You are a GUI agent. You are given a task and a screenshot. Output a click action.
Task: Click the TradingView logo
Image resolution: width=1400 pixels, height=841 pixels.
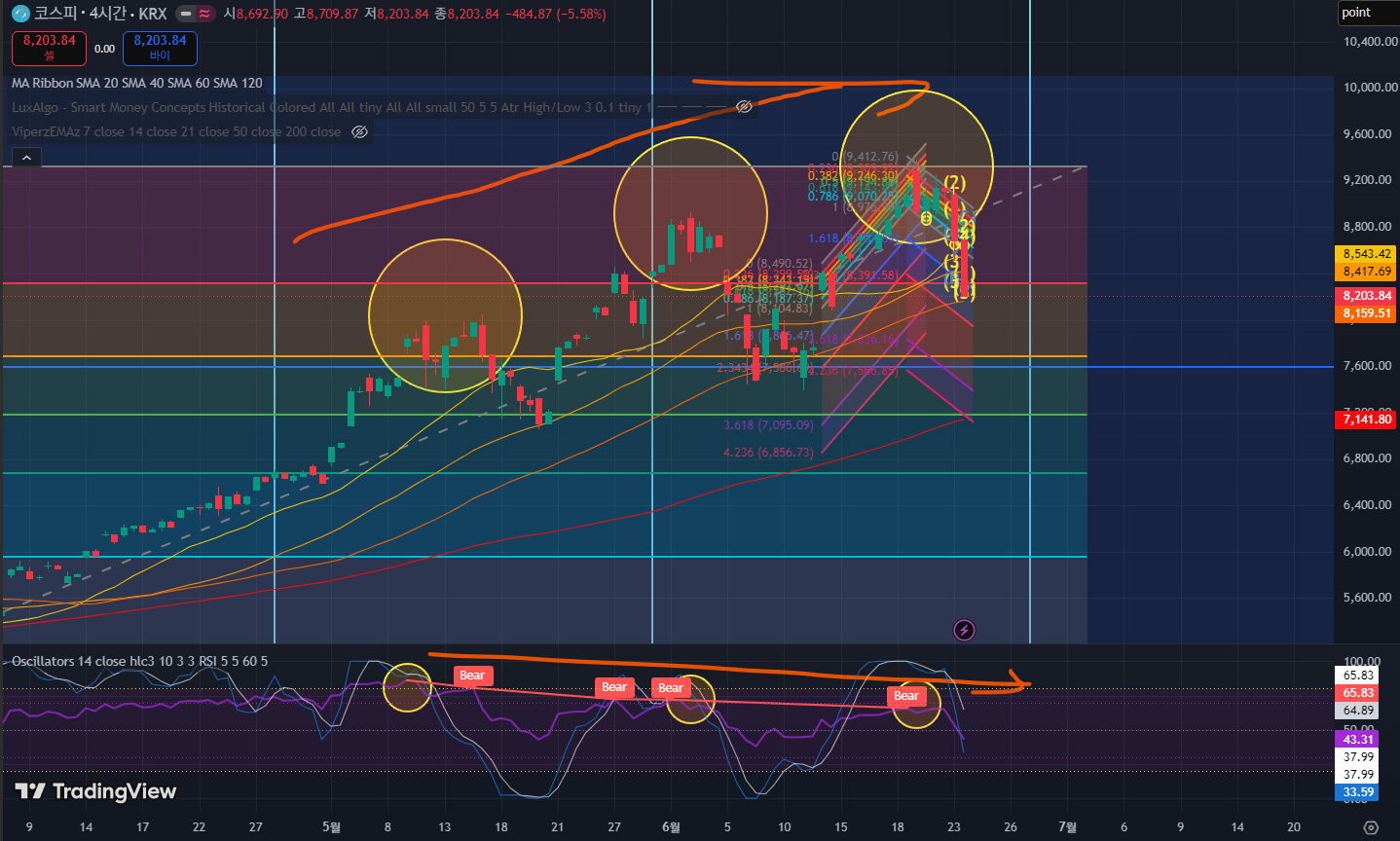(x=95, y=791)
